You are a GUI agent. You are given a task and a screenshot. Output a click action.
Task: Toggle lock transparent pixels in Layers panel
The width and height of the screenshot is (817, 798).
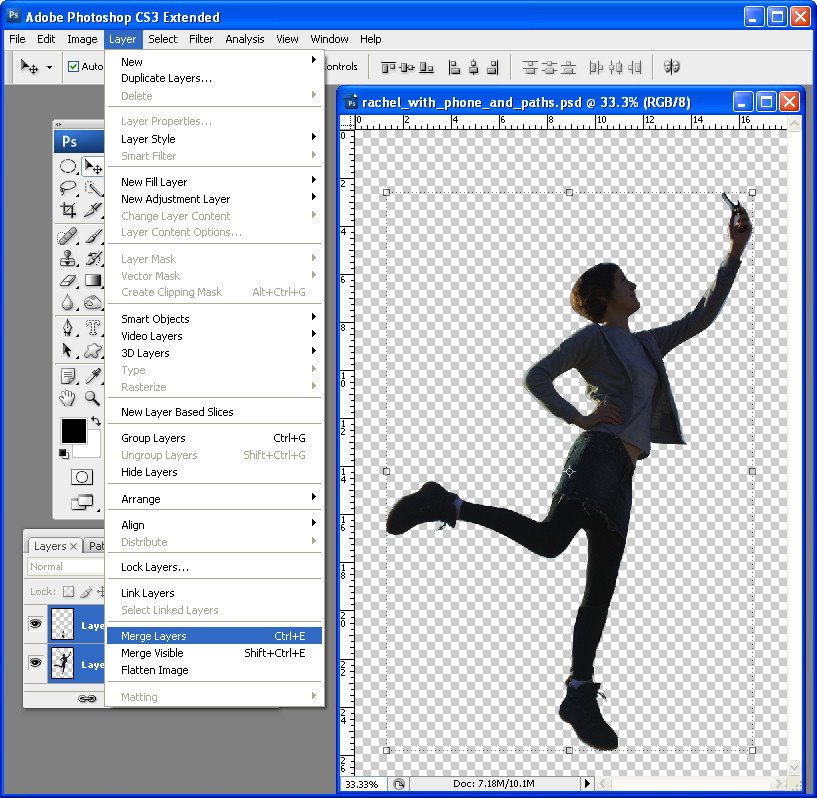[x=68, y=592]
